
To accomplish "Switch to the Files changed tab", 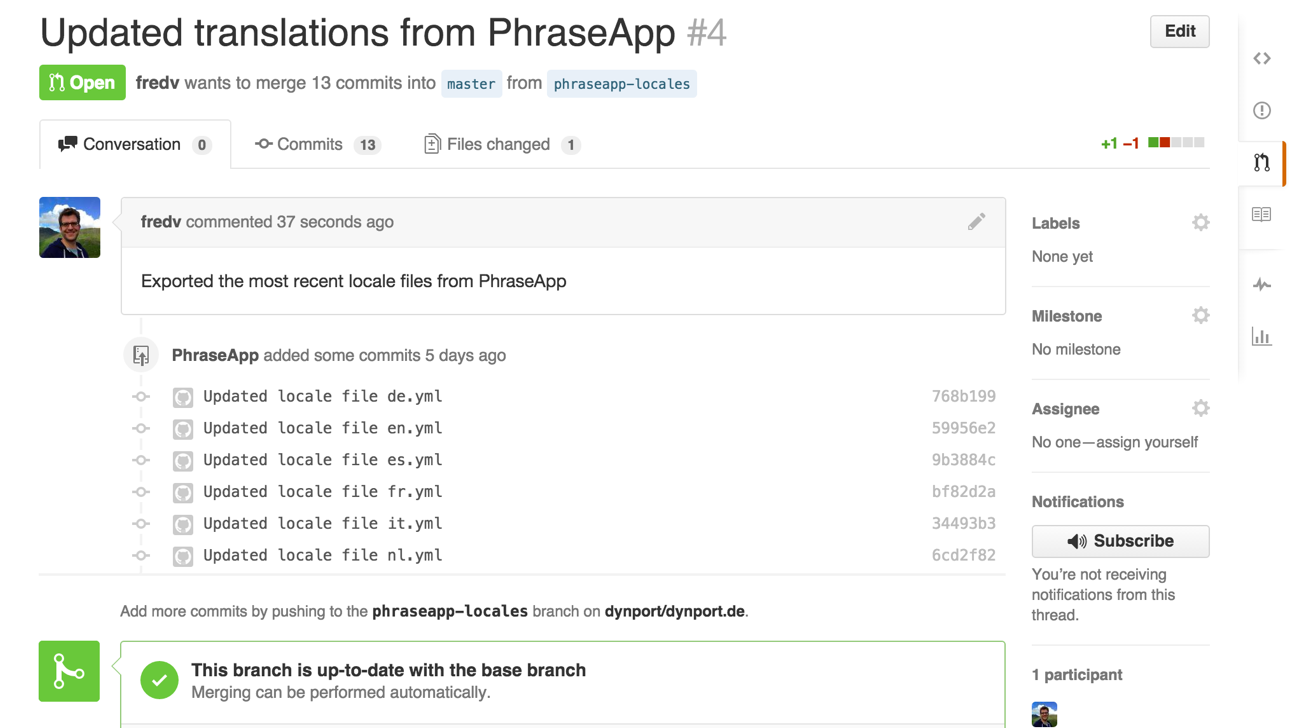I will 502,145.
